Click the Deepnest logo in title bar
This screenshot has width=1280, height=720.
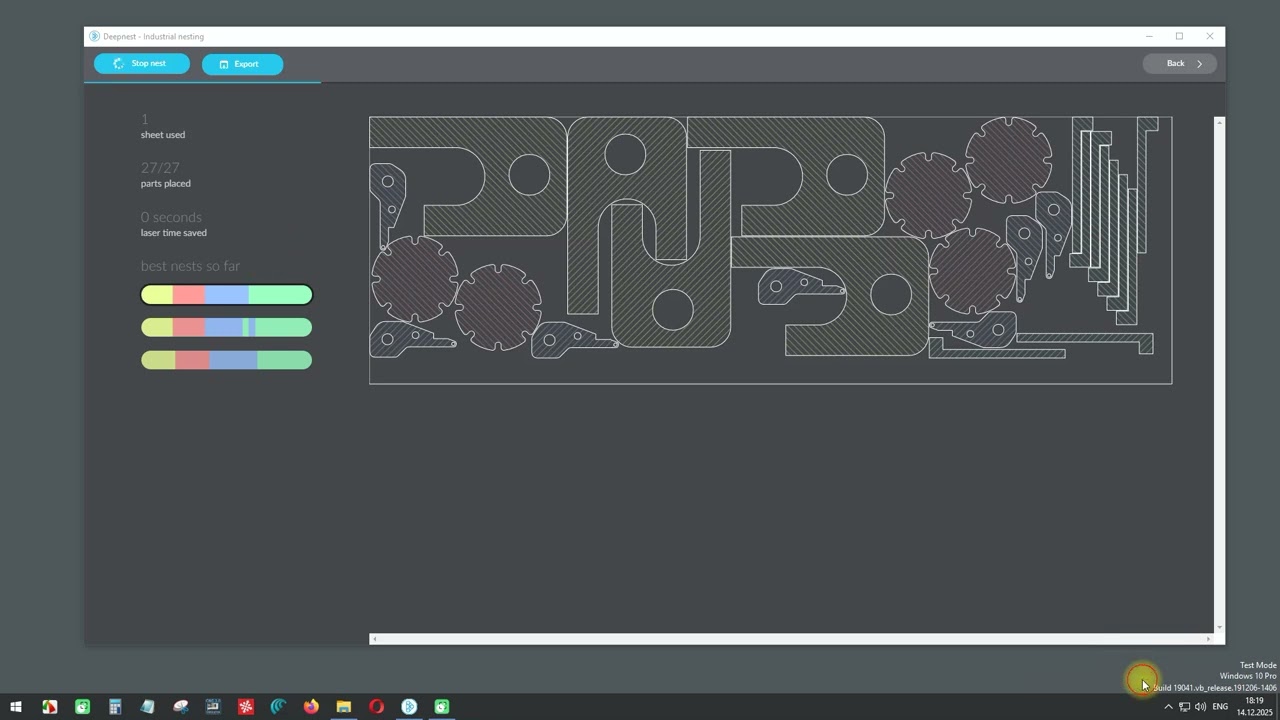click(x=95, y=36)
